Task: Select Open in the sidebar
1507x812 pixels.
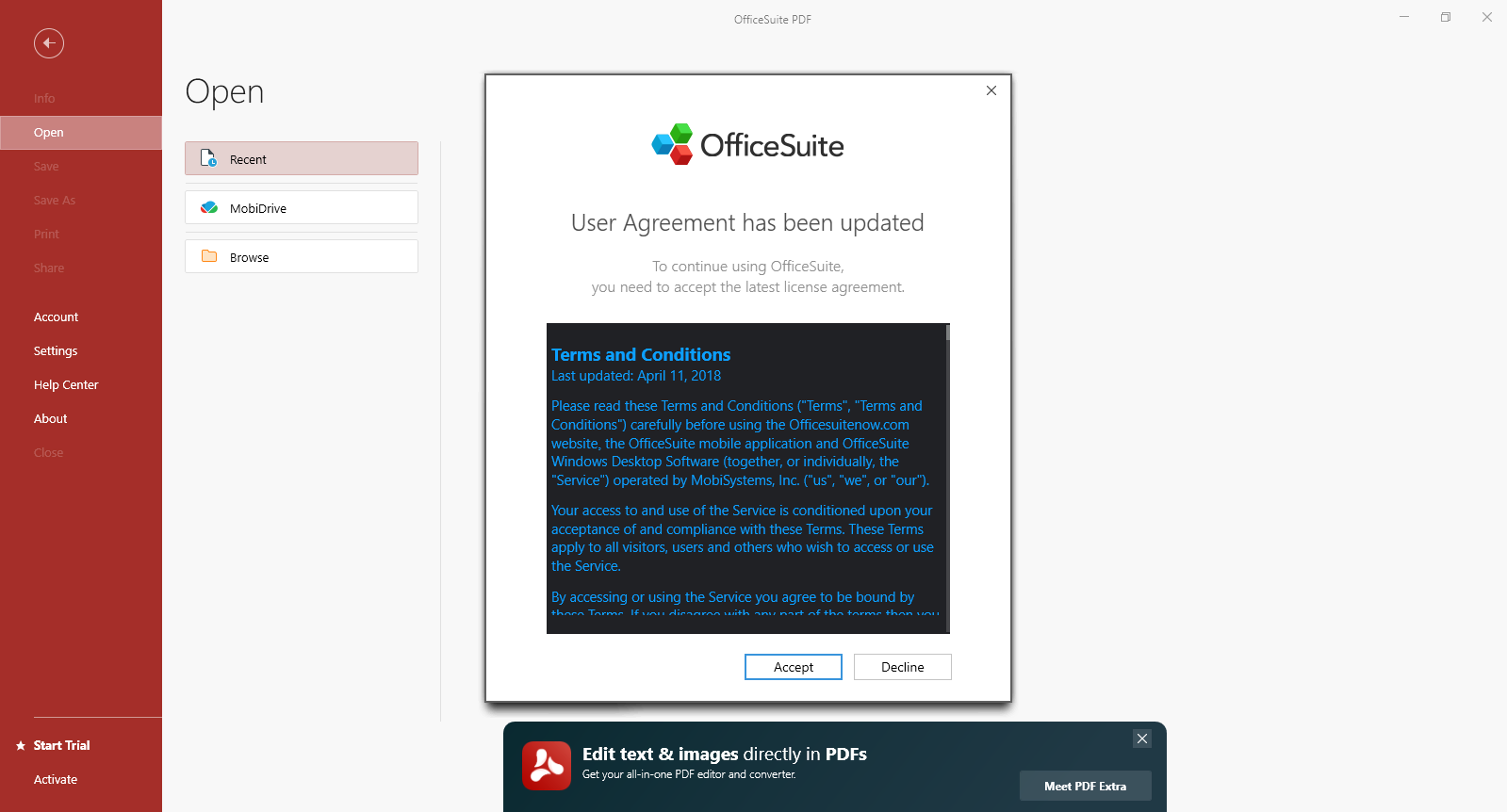Action: (x=81, y=133)
